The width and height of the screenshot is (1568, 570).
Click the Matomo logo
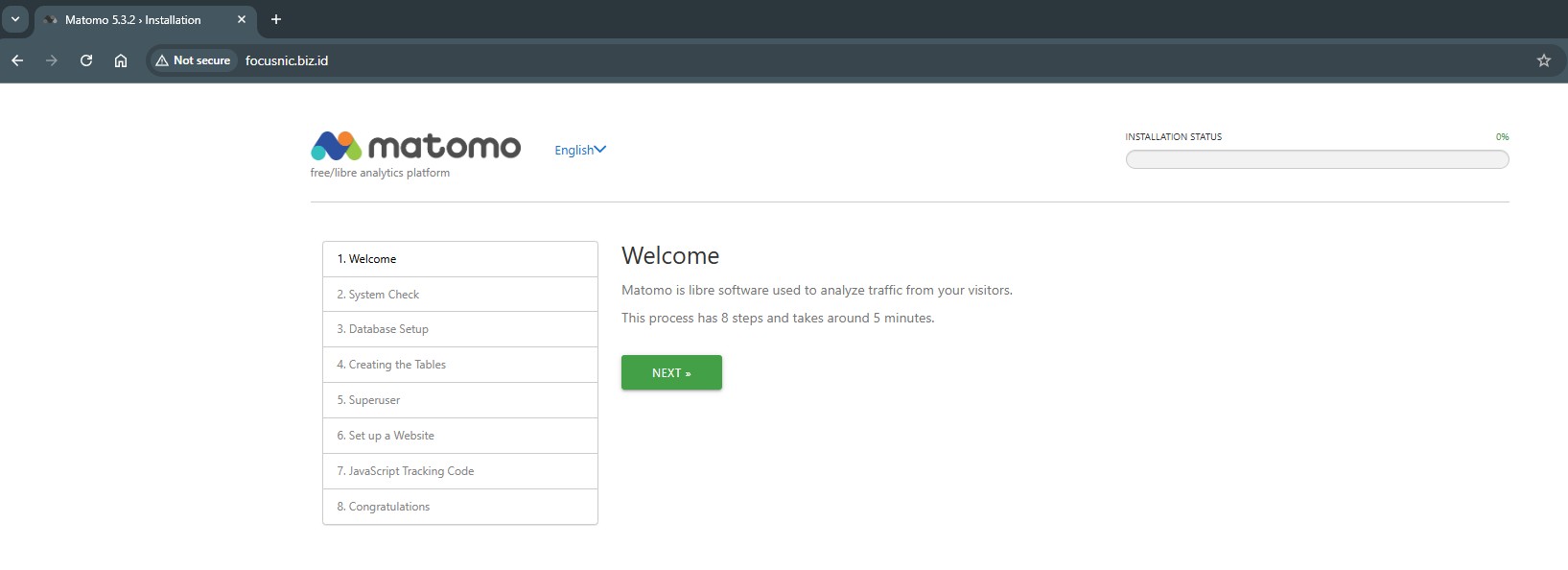click(x=415, y=147)
